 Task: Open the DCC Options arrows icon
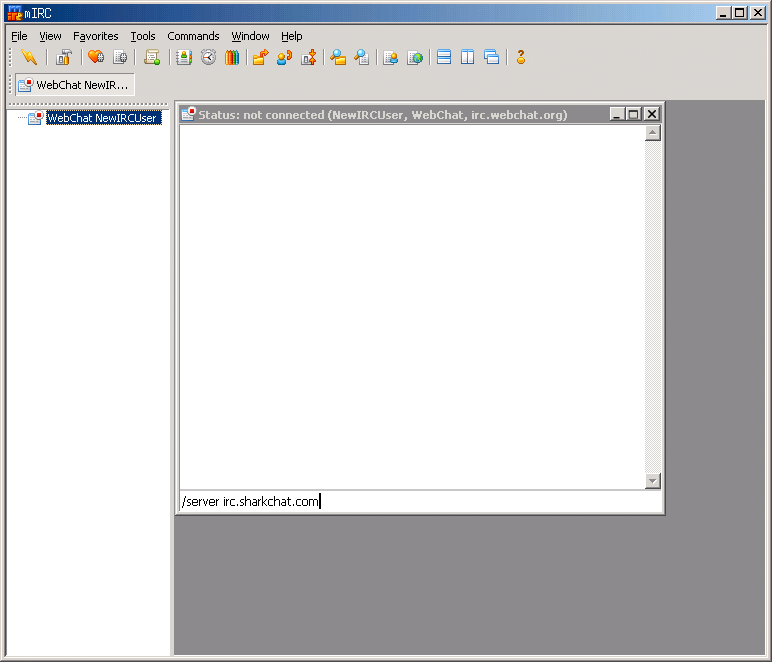tap(309, 57)
